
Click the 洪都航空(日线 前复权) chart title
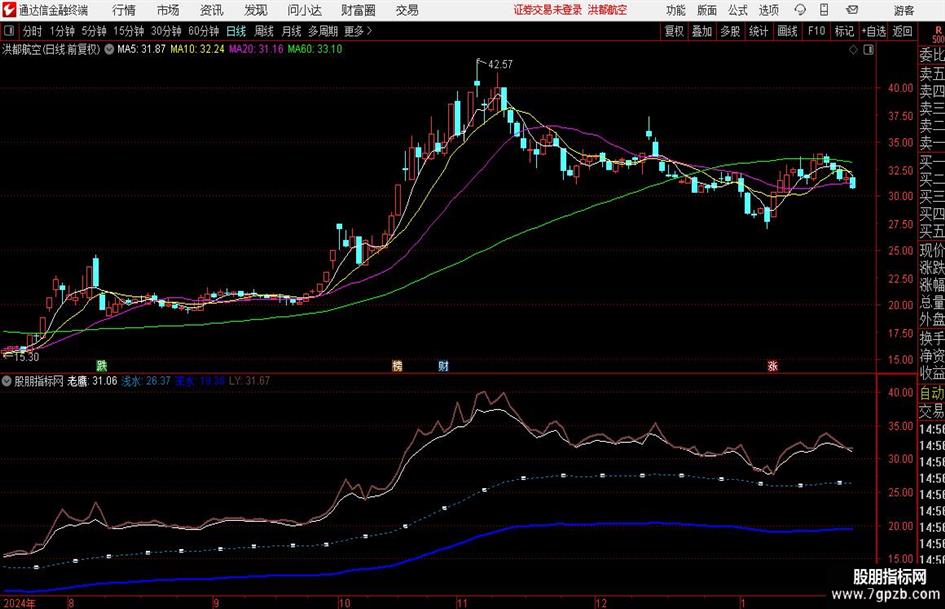click(x=51, y=49)
